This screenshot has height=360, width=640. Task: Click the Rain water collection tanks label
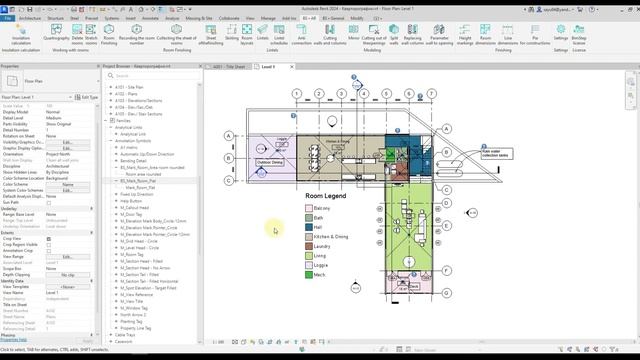pyautogui.click(x=497, y=153)
